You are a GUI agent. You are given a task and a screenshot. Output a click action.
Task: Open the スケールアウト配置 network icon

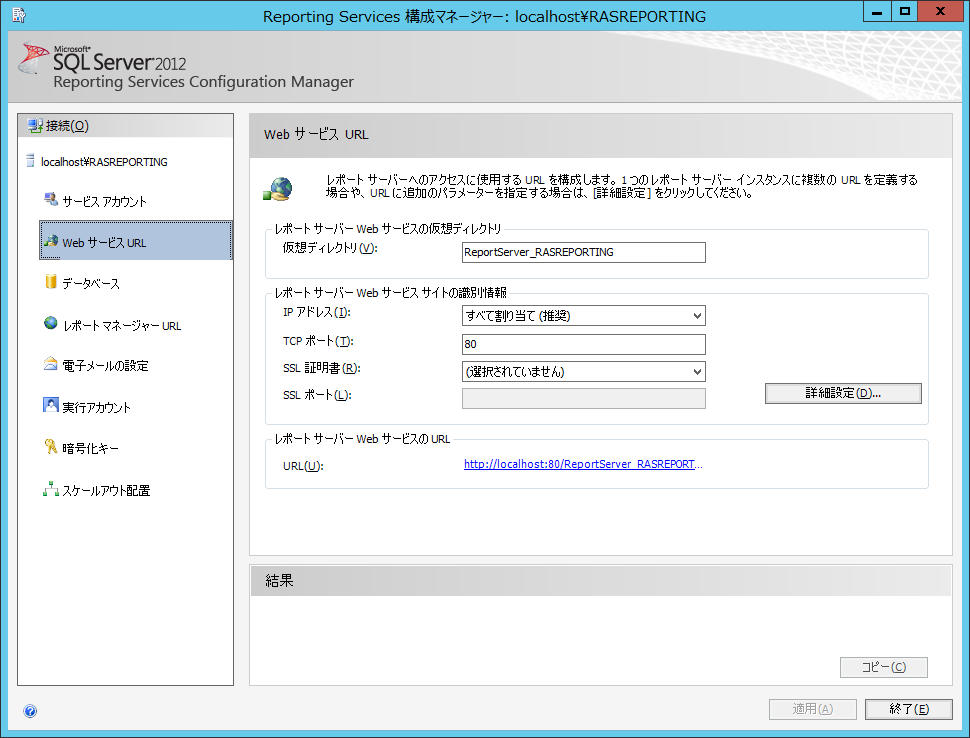coord(50,489)
